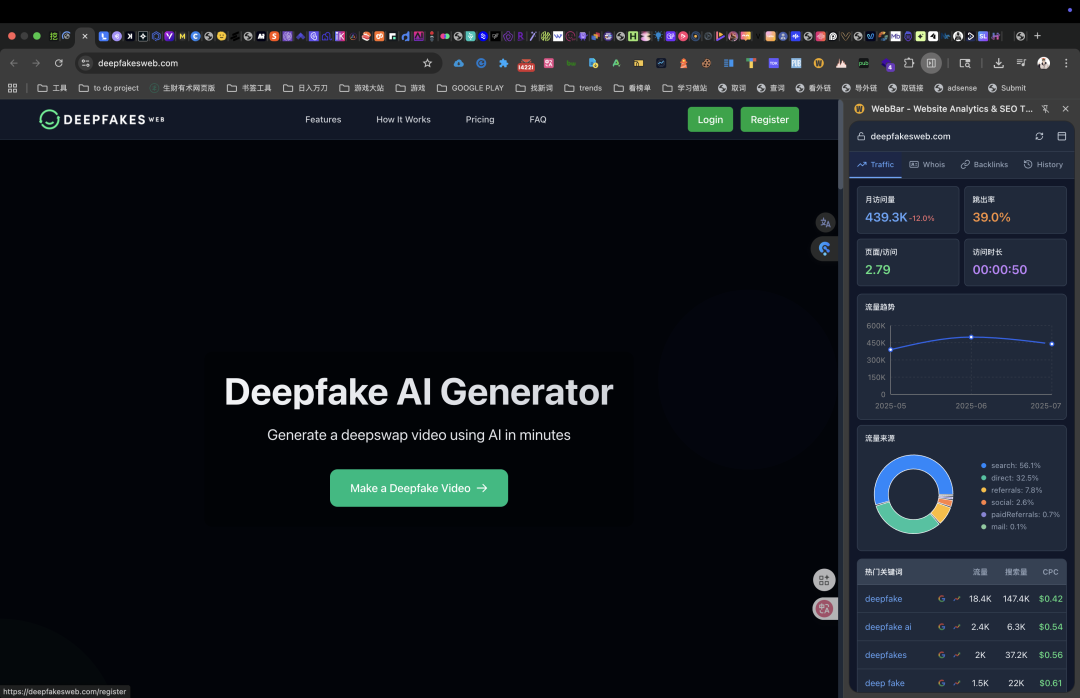The height and width of the screenshot is (698, 1080).
Task: Click trend icon in deepfake ai row
Action: coord(957,627)
